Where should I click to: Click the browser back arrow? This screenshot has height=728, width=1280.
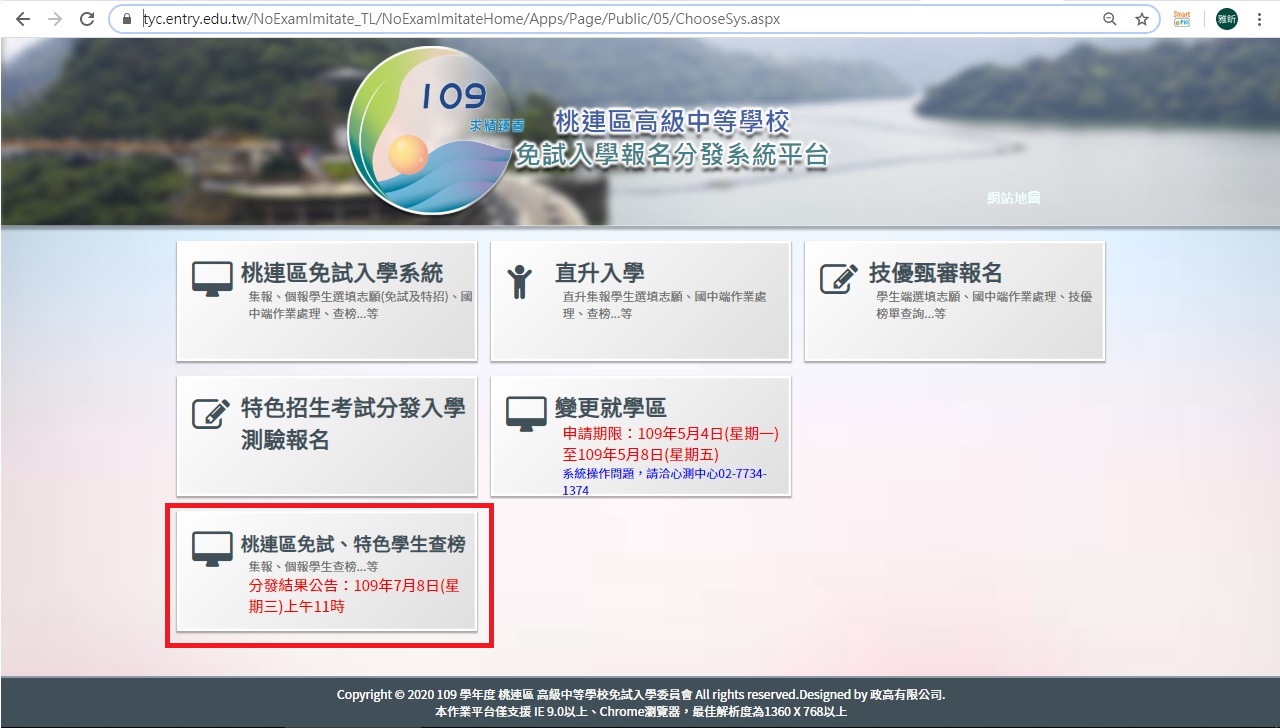22,19
